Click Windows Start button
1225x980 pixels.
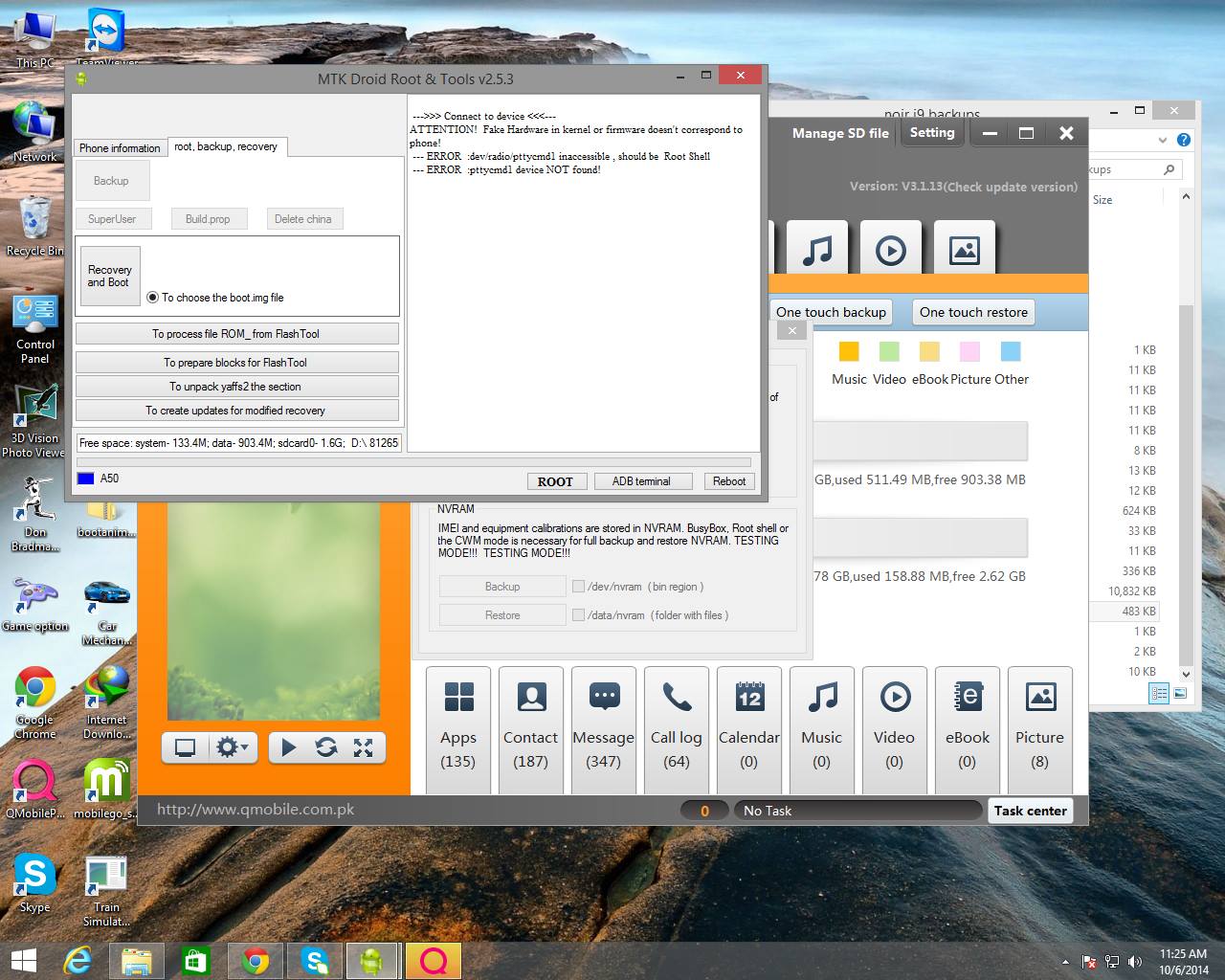point(23,960)
